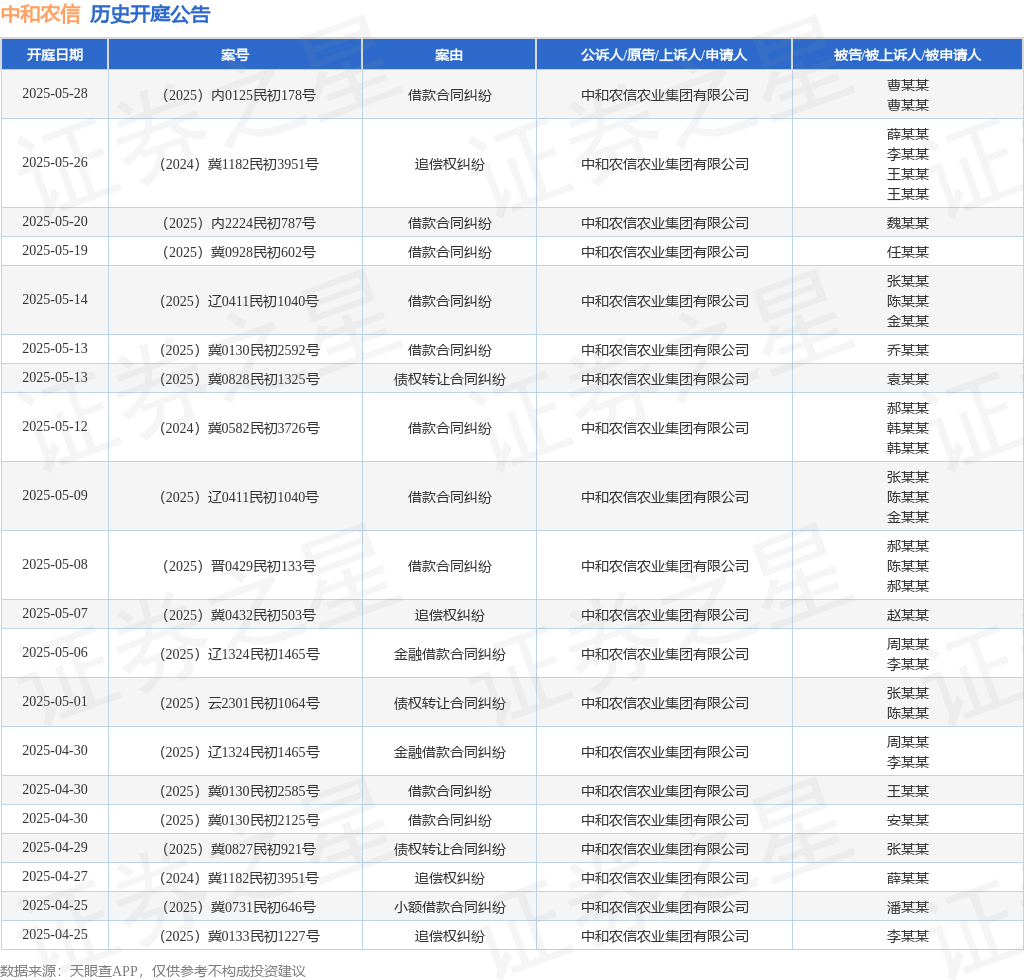Image resolution: width=1024 pixels, height=980 pixels.
Task: Click the 中和农信 title text
Action: tap(40, 14)
